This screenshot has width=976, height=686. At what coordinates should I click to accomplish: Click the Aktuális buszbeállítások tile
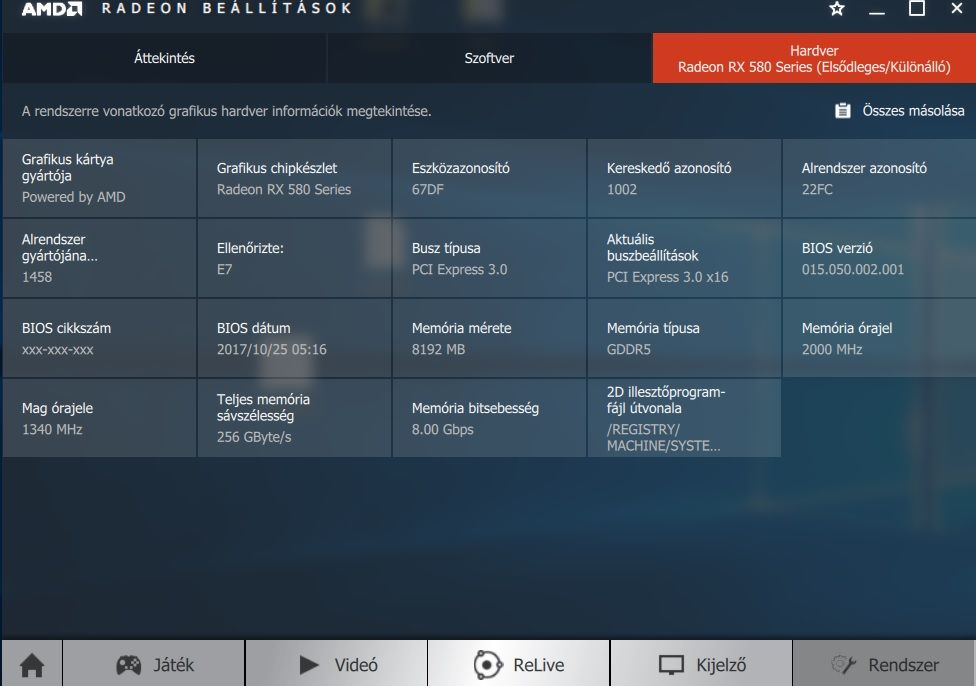(684, 258)
